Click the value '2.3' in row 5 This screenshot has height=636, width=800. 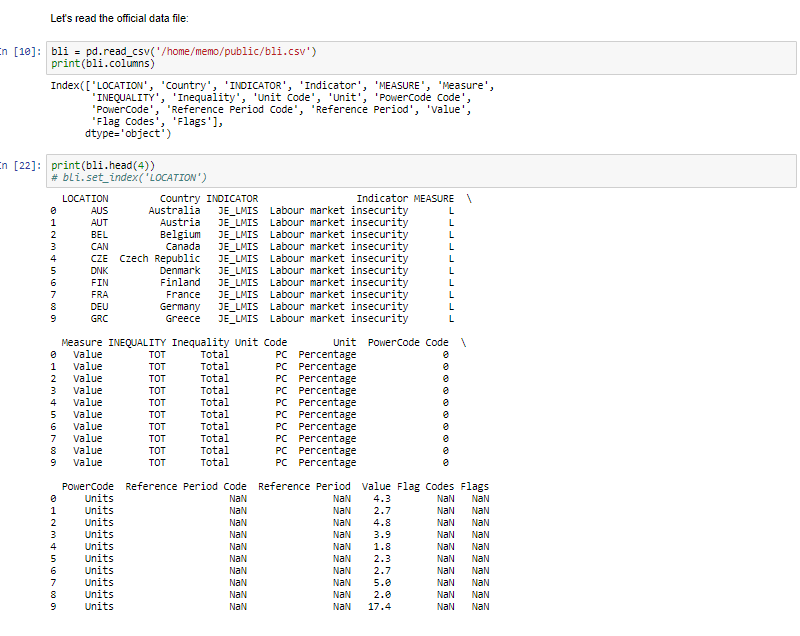click(x=382, y=558)
